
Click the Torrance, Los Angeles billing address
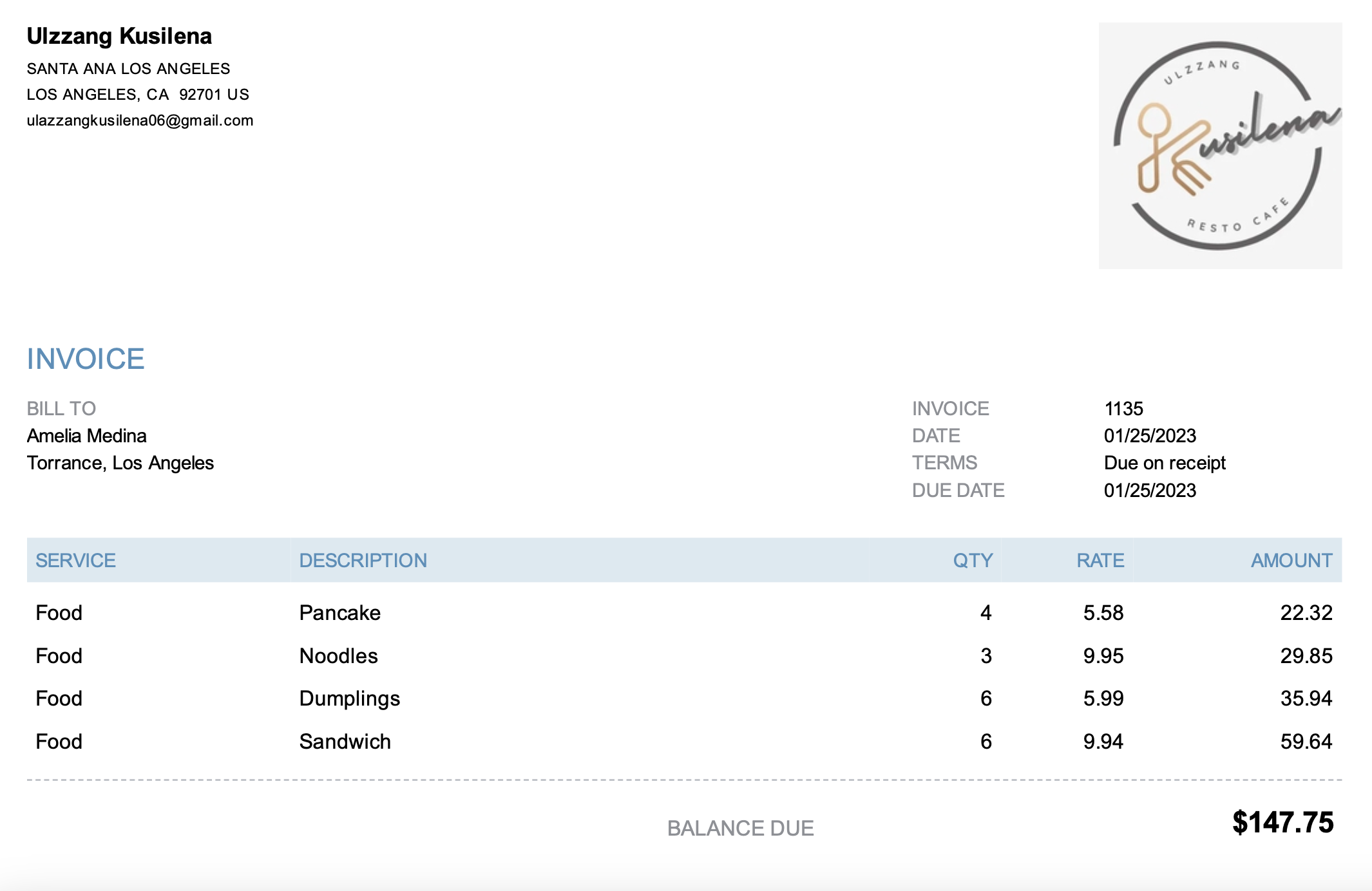point(120,463)
